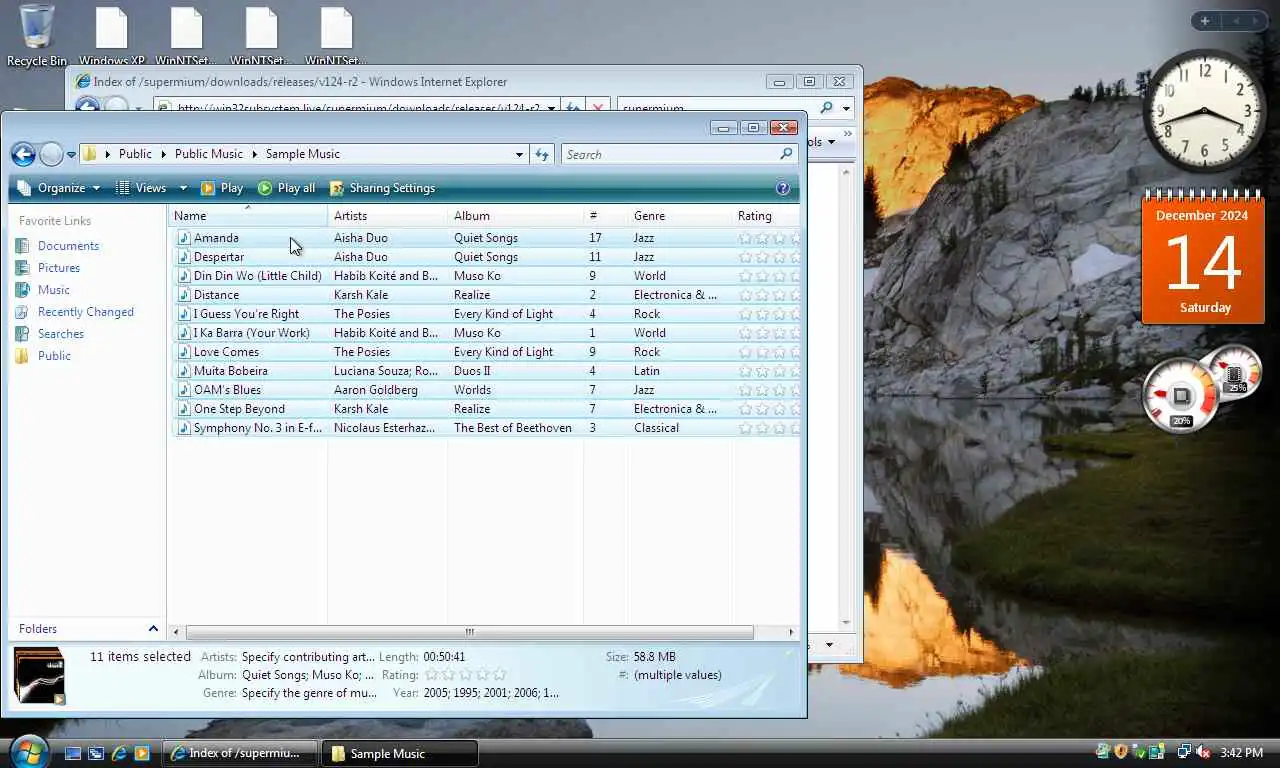Screen dimensions: 1280x768
Task: Refresh the Sample Music folder view
Action: 542,154
